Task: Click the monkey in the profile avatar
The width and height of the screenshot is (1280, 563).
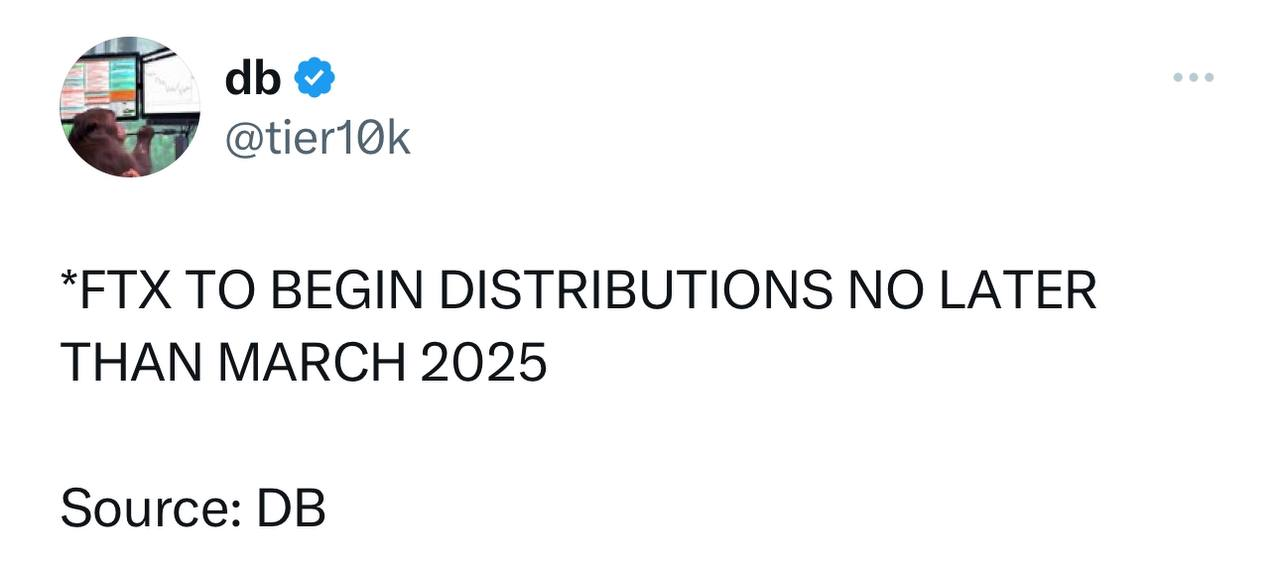Action: pyautogui.click(x=98, y=142)
